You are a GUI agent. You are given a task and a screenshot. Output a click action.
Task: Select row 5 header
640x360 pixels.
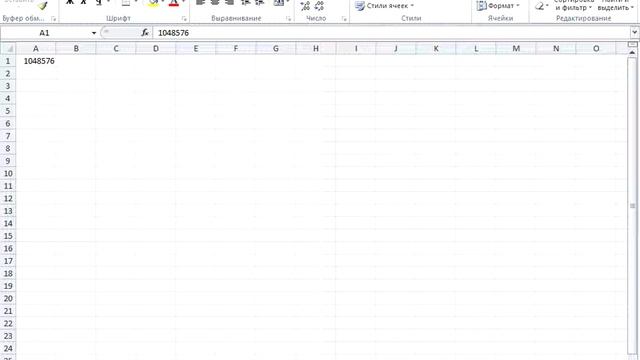pyautogui.click(x=8, y=111)
